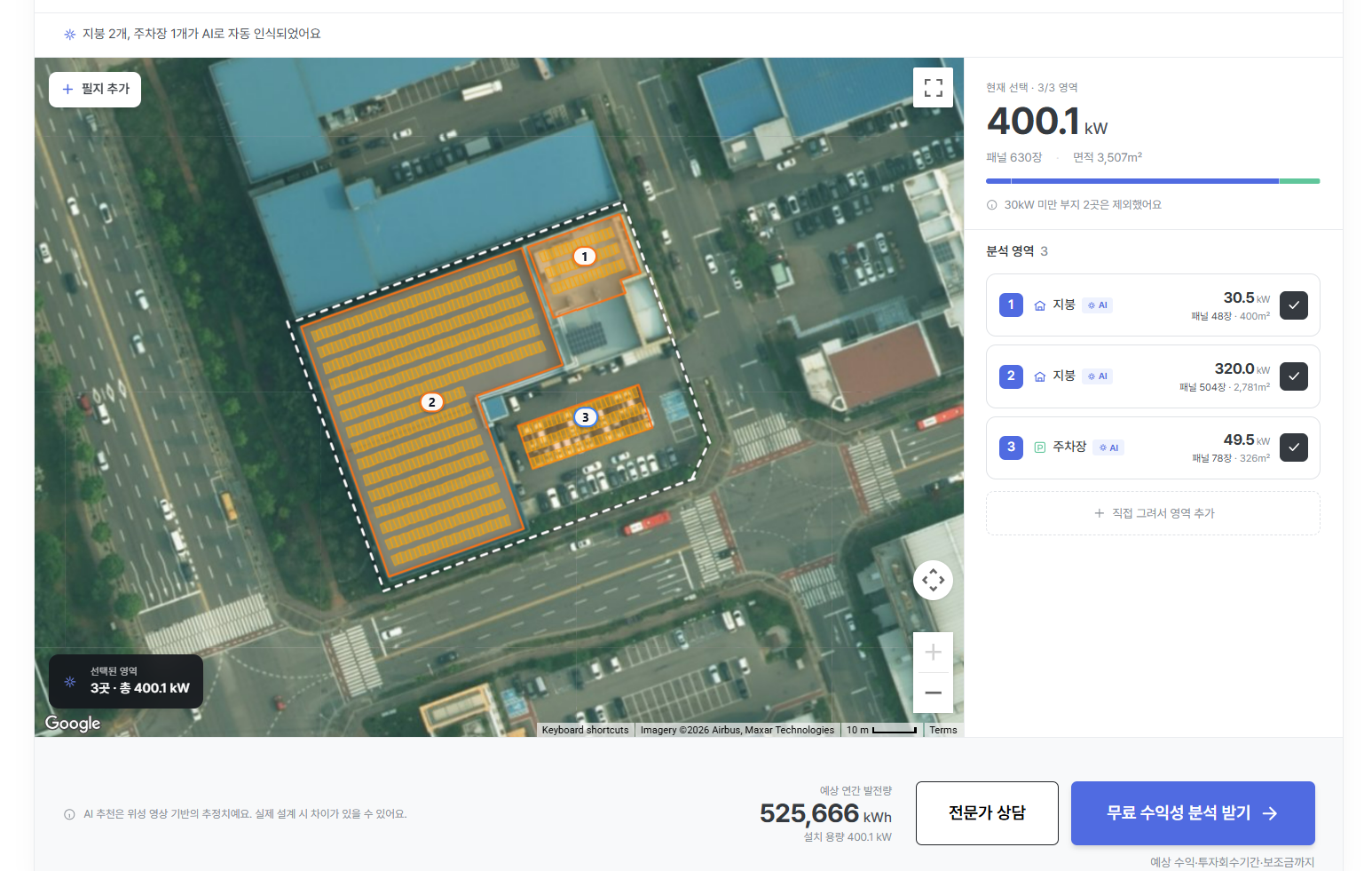Screen dimensions: 1372x871
Task: Uncheck the 49.5 kW parking area
Action: coord(1294,447)
